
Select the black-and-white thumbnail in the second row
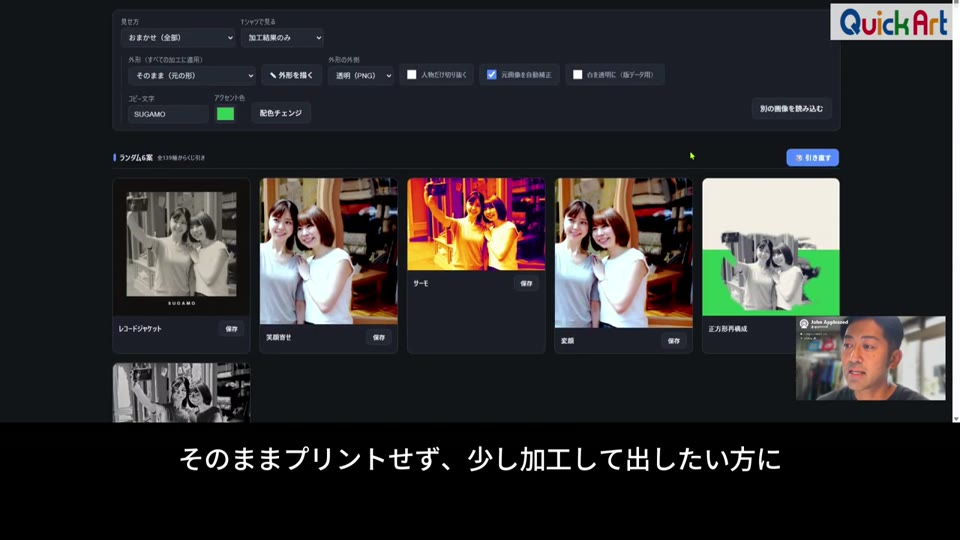click(x=181, y=392)
